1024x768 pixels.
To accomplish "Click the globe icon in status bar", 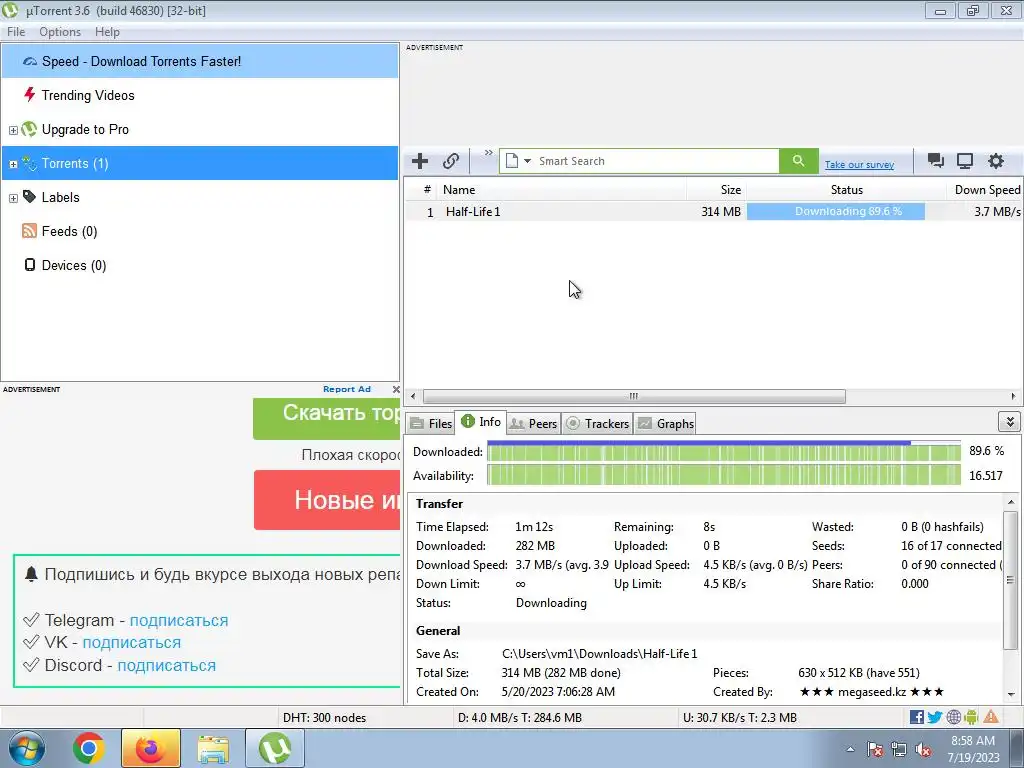I will (953, 717).
